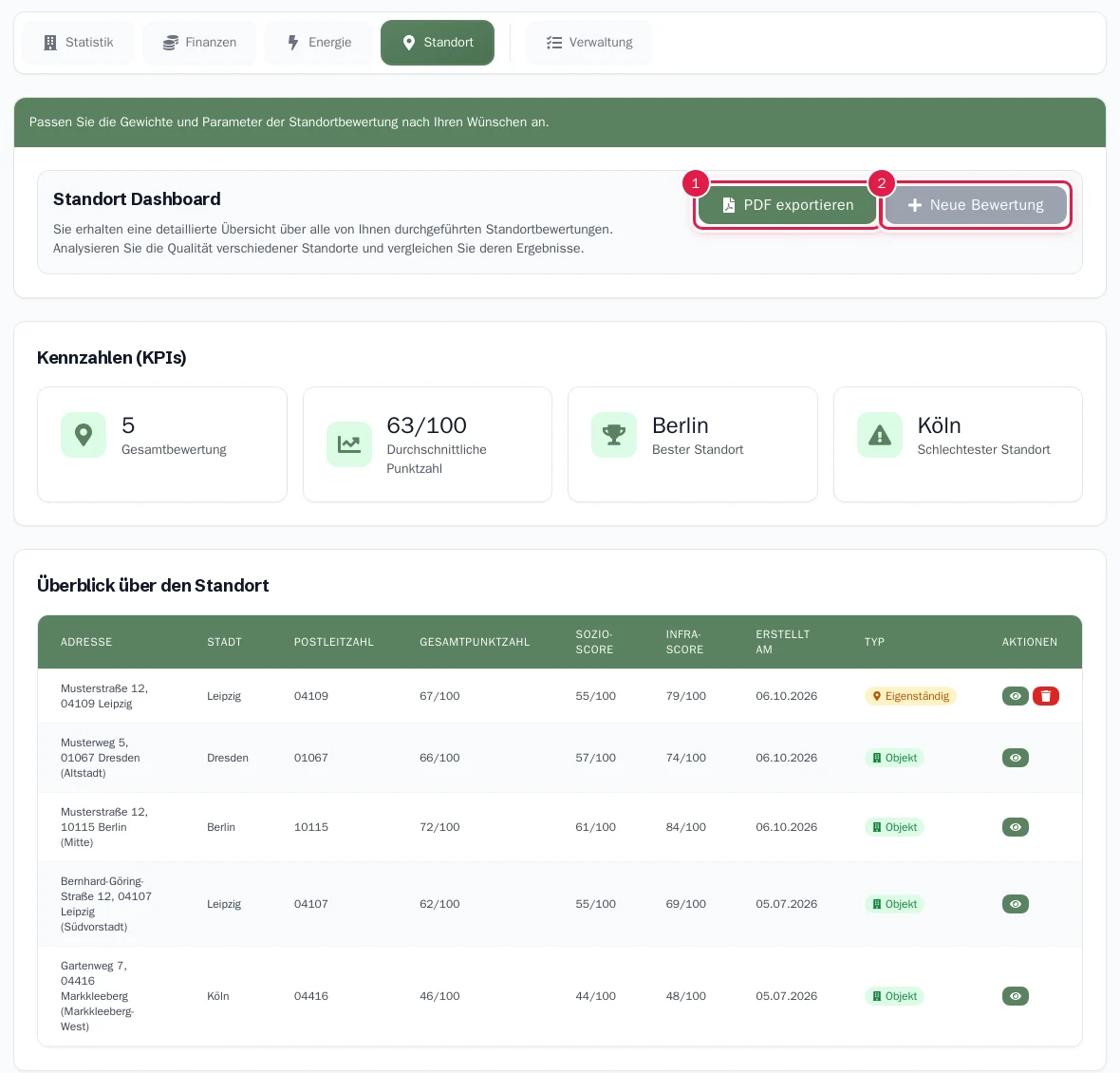
Task: Click the 84/100 infra score
Action: (685, 826)
